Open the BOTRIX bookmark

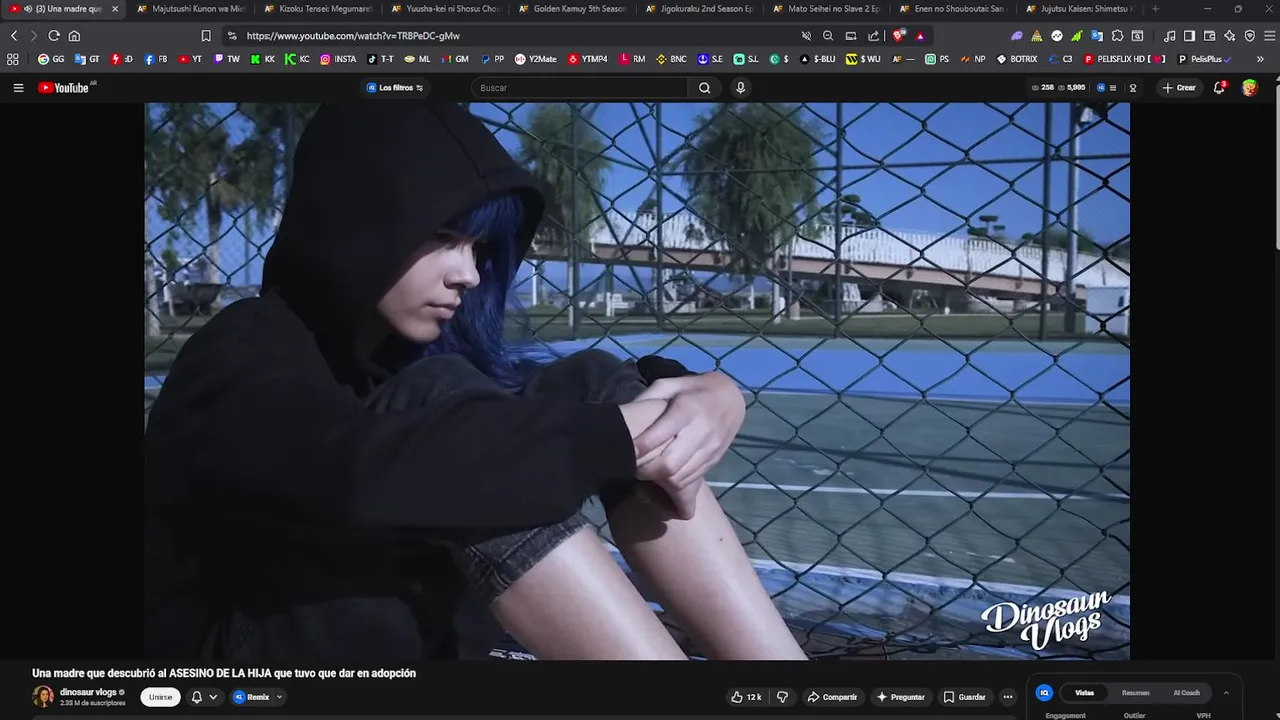tap(1017, 59)
